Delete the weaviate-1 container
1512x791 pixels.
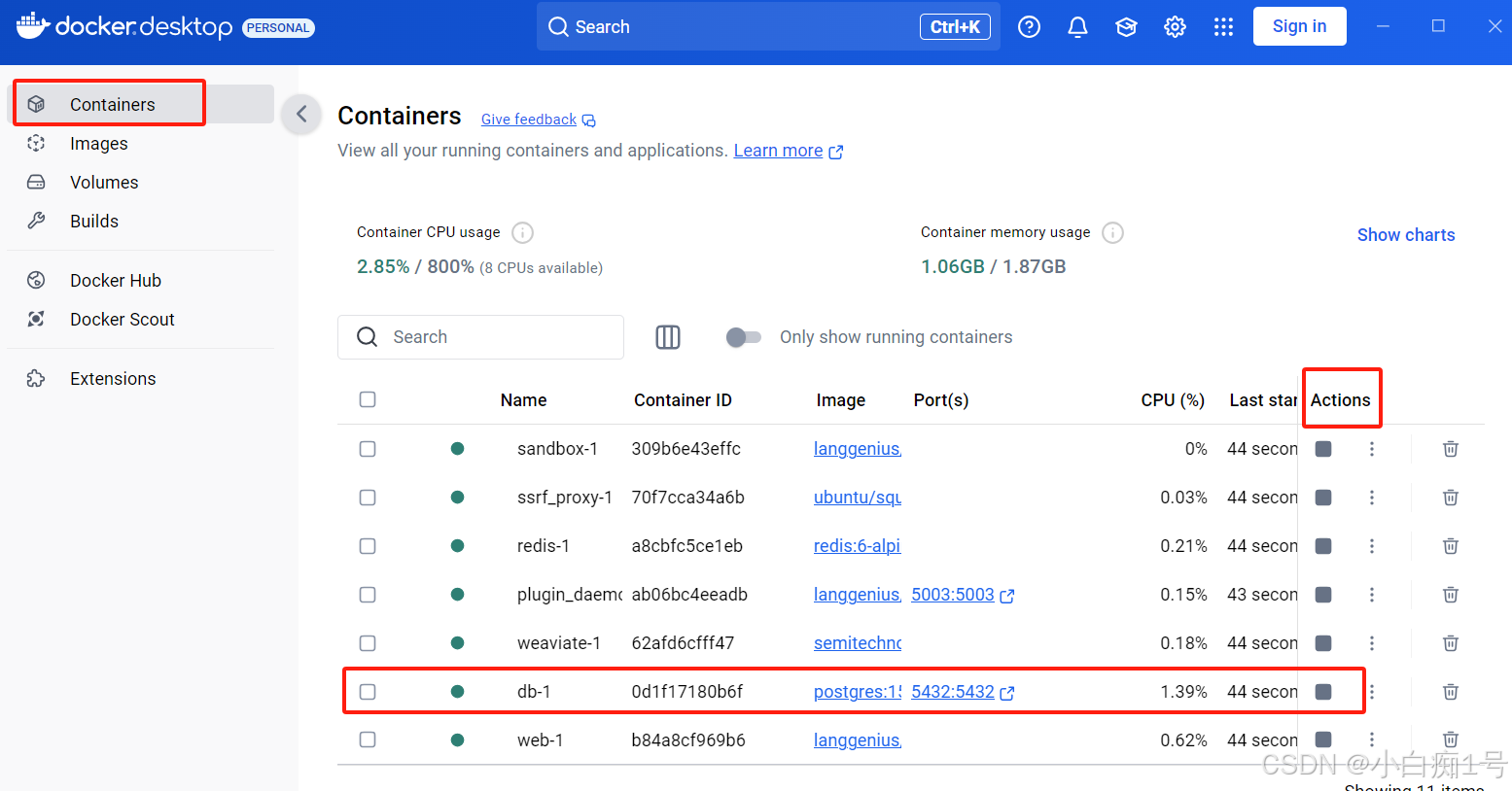pos(1451,643)
